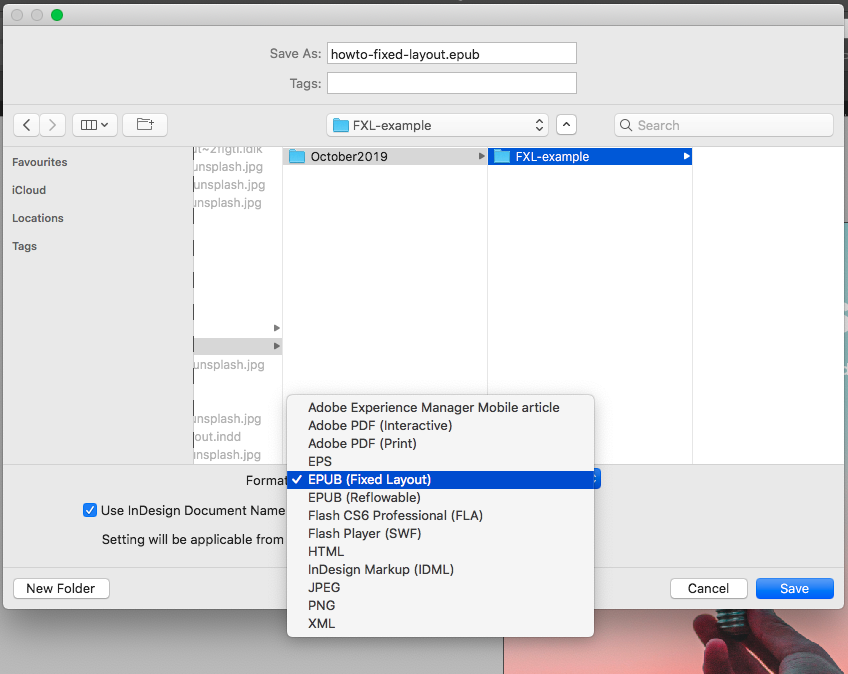Pick InDesign Markup (IDML) format
Screen dimensions: 848x674
coord(380,569)
